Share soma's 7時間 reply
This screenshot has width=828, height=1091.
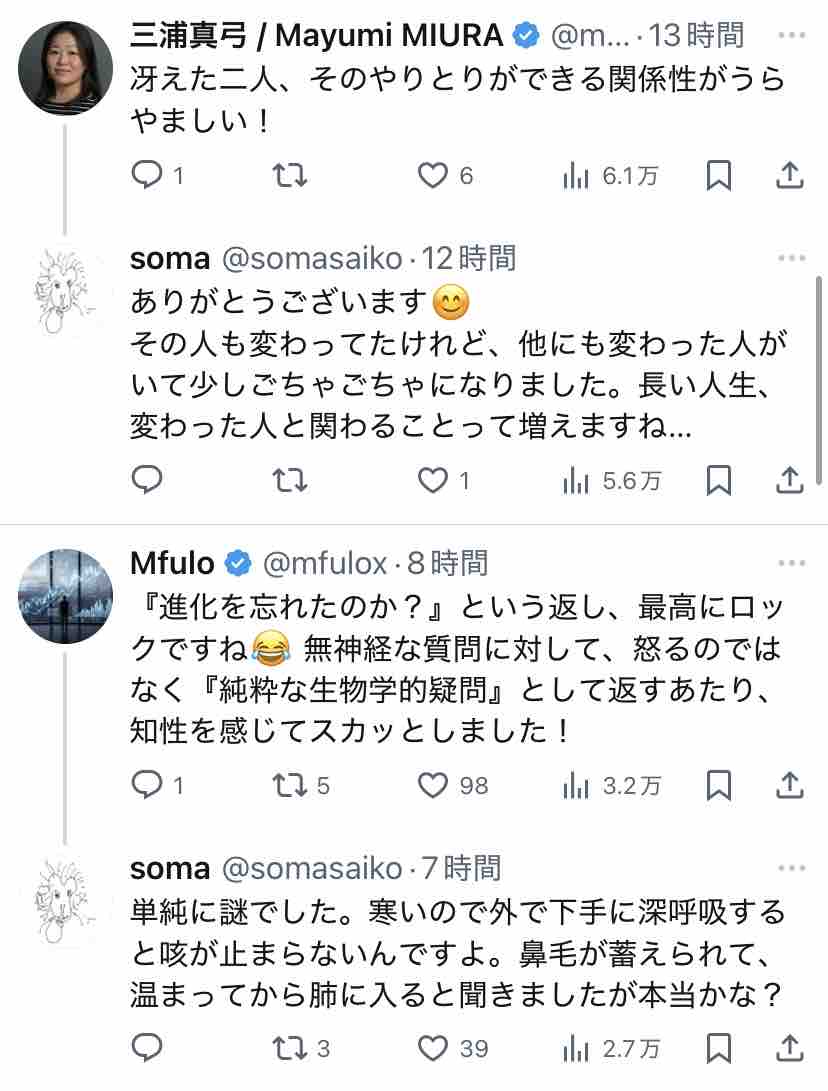click(790, 1048)
